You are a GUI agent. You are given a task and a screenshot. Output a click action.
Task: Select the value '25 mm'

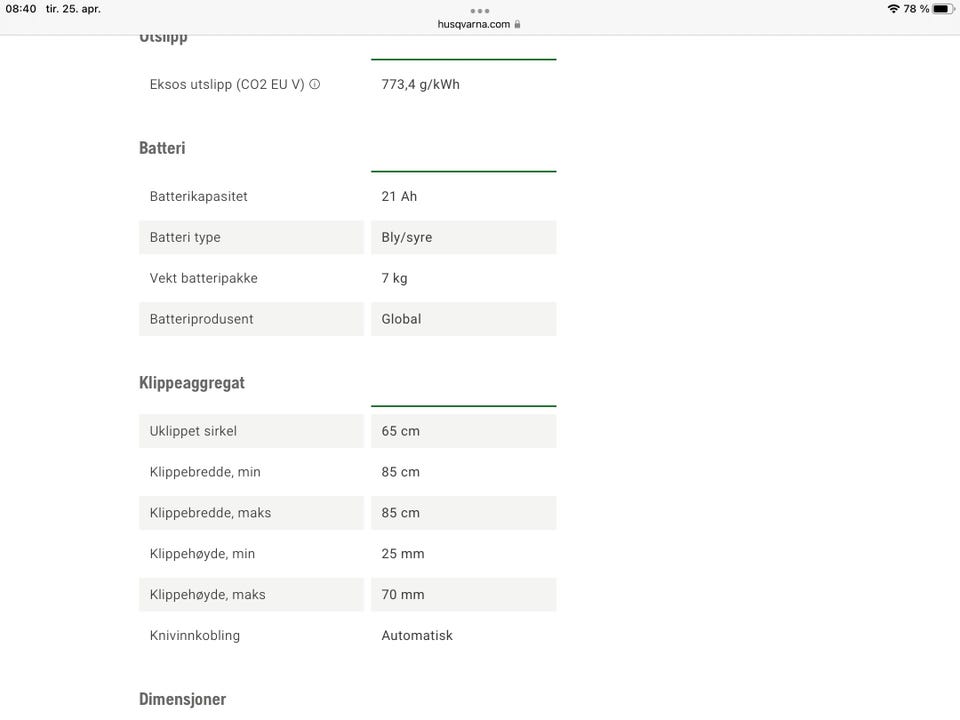[403, 554]
